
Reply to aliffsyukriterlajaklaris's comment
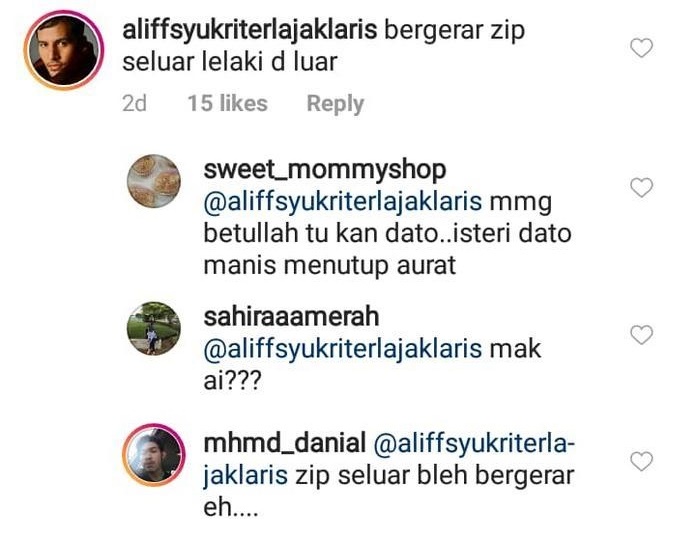335,104
